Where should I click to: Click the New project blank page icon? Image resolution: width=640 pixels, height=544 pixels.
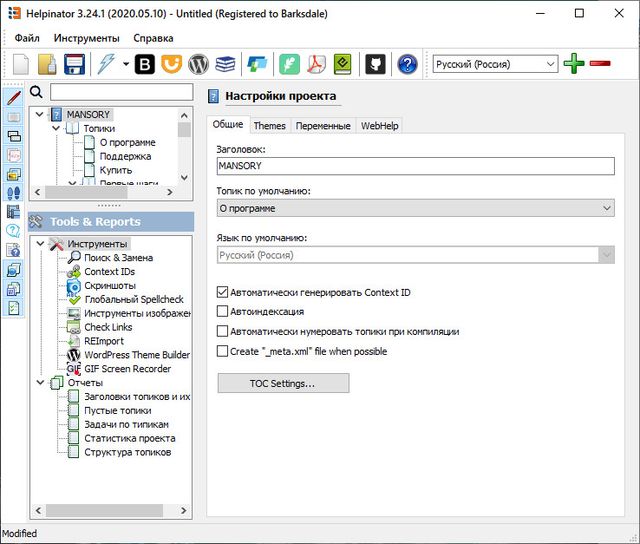tap(21, 65)
